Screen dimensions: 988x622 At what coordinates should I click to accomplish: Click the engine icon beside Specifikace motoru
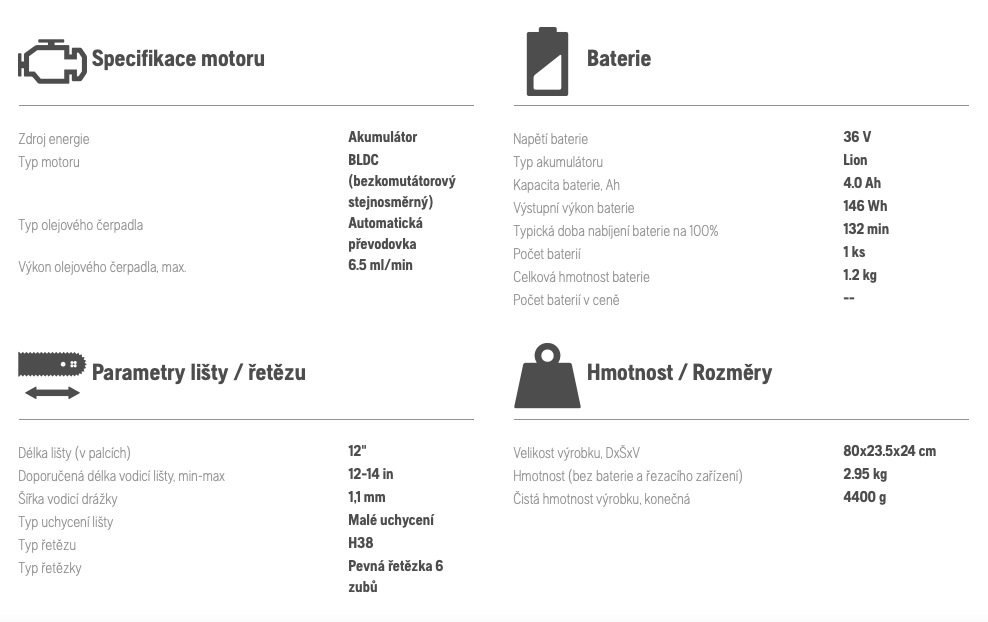pyautogui.click(x=52, y=60)
